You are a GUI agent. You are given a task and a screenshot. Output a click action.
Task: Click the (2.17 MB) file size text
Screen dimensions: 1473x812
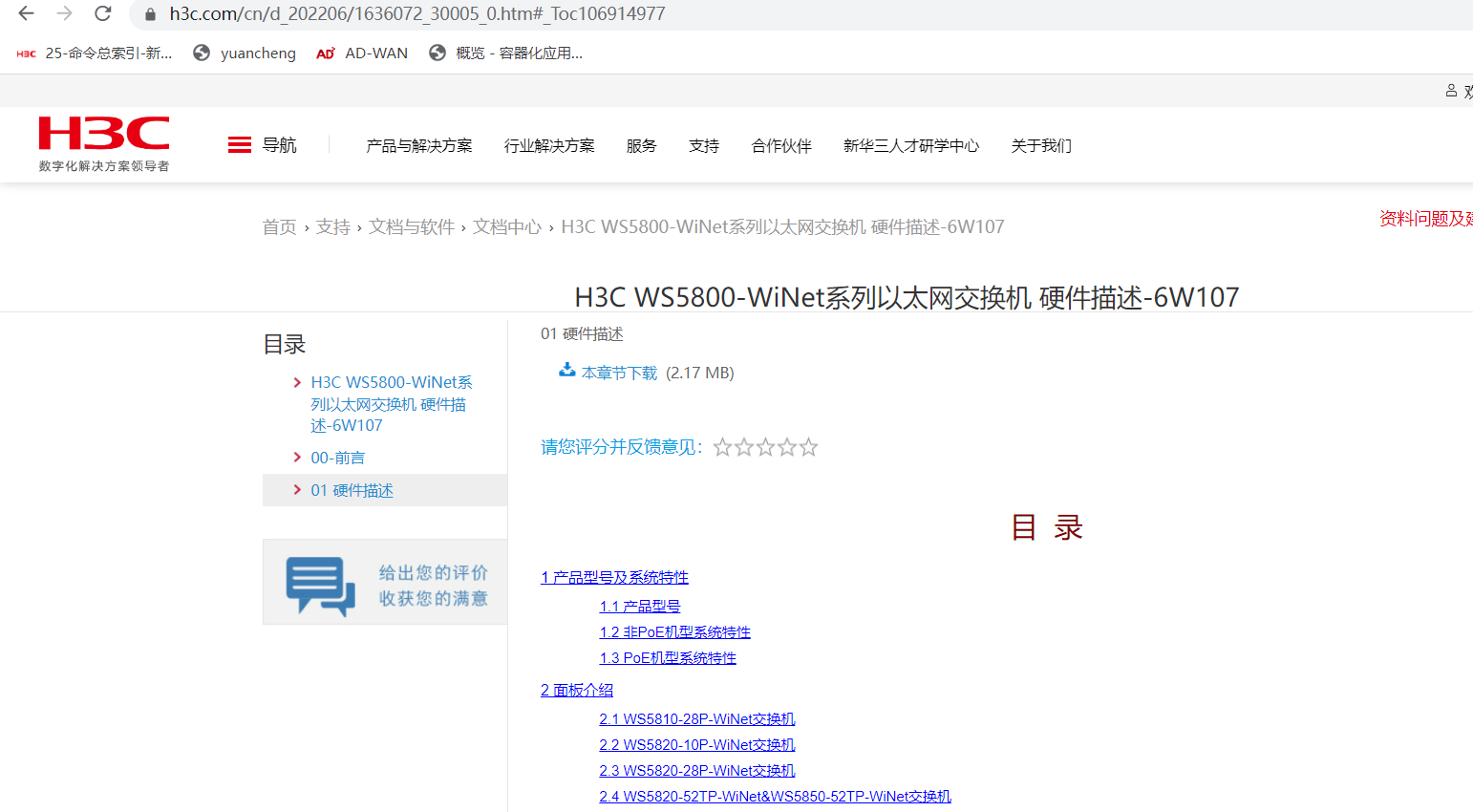[700, 373]
